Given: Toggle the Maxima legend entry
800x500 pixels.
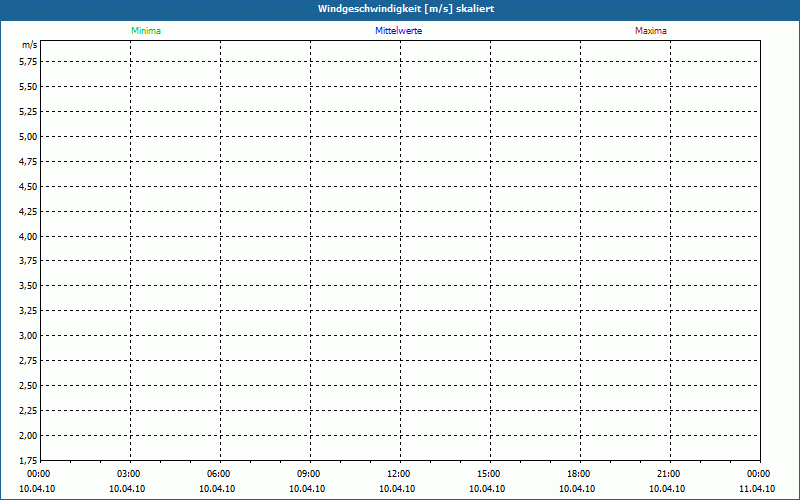Looking at the screenshot, I should [650, 31].
